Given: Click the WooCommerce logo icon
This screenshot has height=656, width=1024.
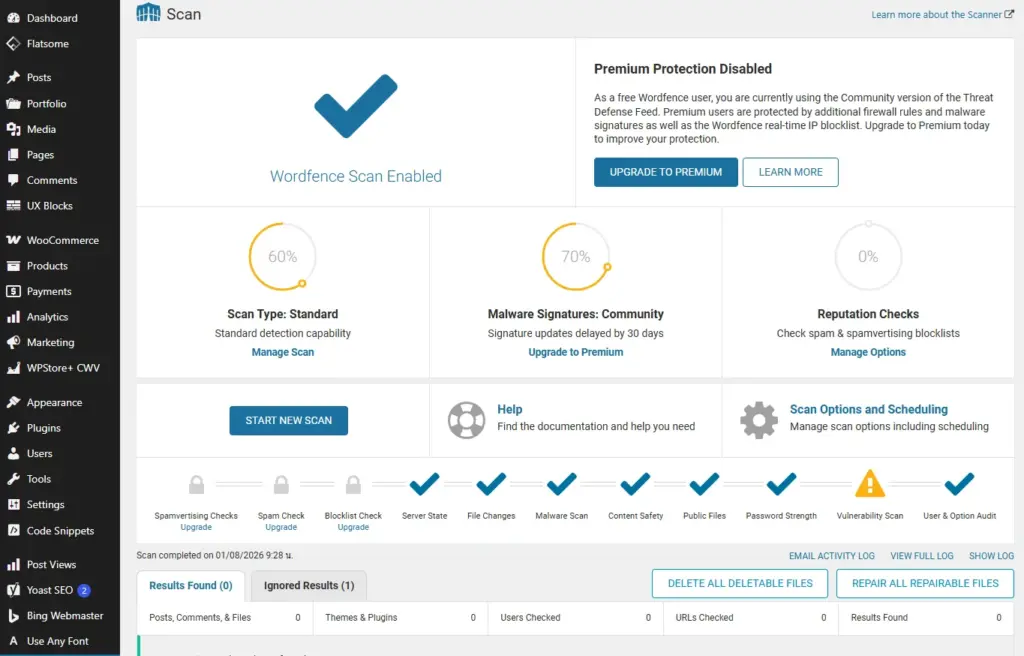Looking at the screenshot, I should pyautogui.click(x=13, y=240).
